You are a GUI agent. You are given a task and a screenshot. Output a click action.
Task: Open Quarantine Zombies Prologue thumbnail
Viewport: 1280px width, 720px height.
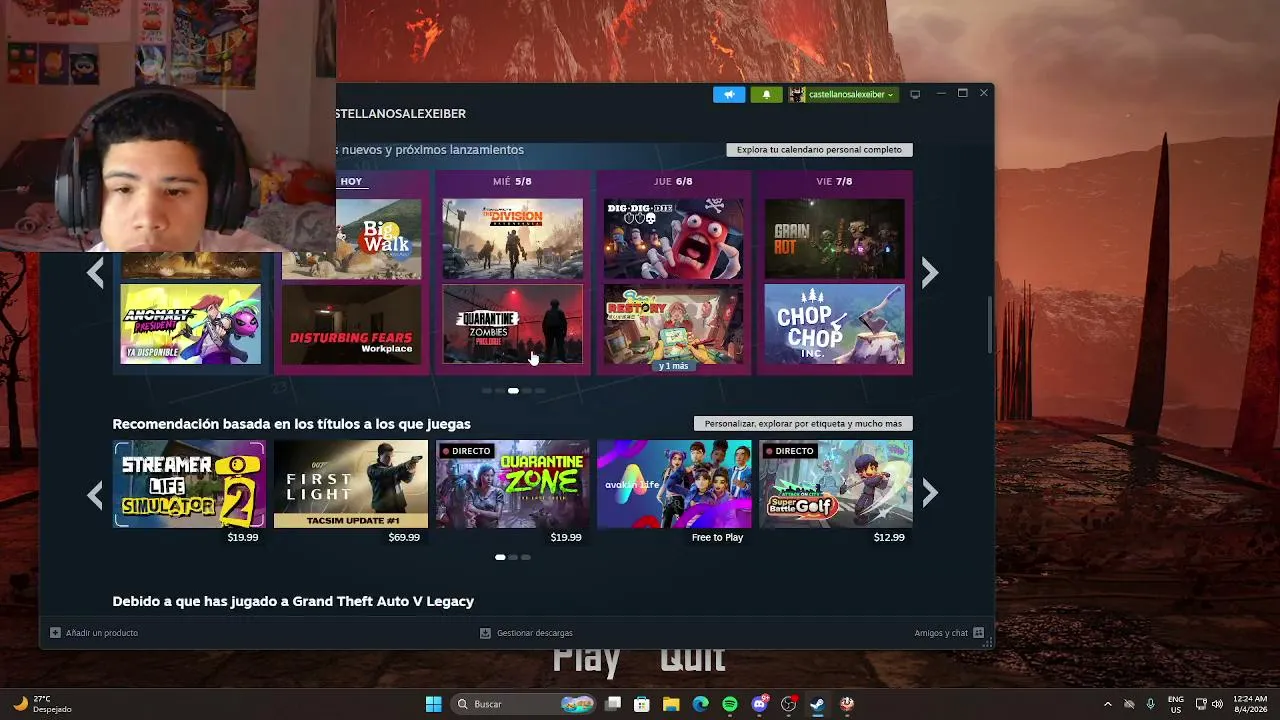tap(512, 324)
